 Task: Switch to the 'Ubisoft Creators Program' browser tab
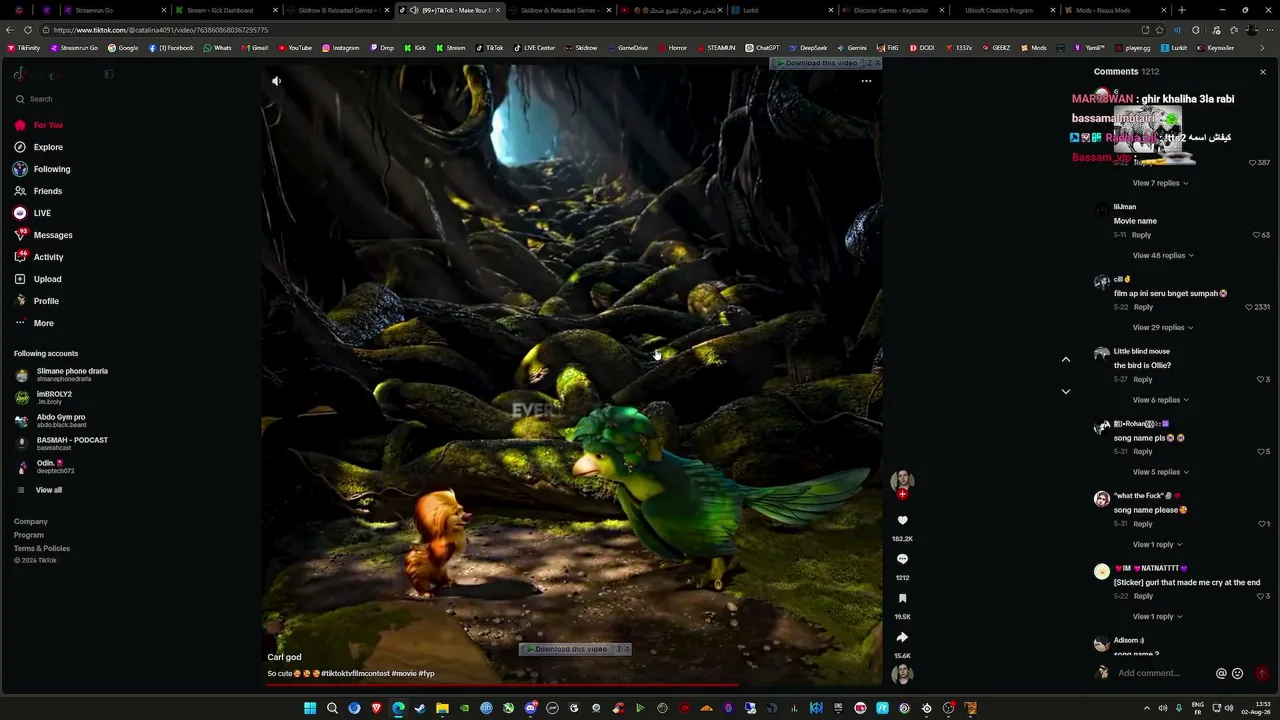[1000, 10]
